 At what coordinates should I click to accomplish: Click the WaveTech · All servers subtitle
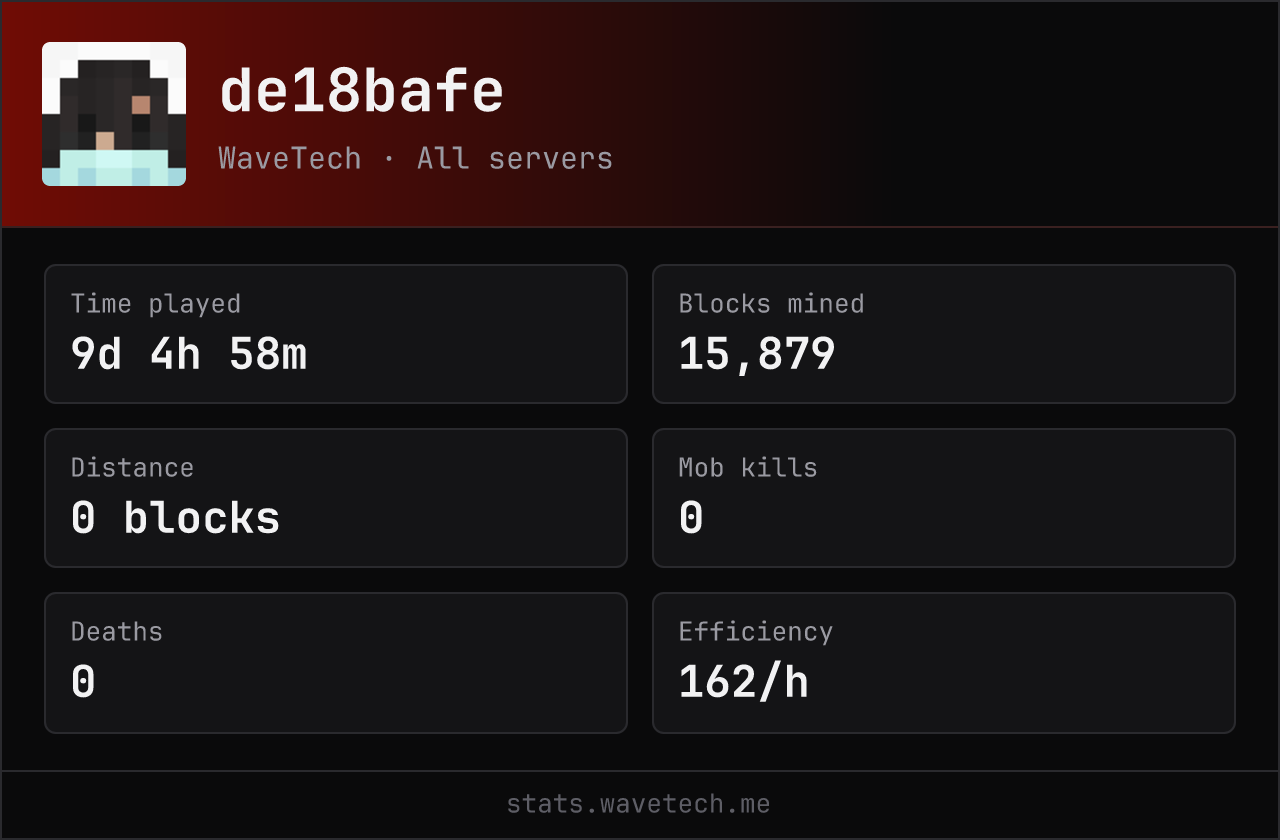coord(416,158)
